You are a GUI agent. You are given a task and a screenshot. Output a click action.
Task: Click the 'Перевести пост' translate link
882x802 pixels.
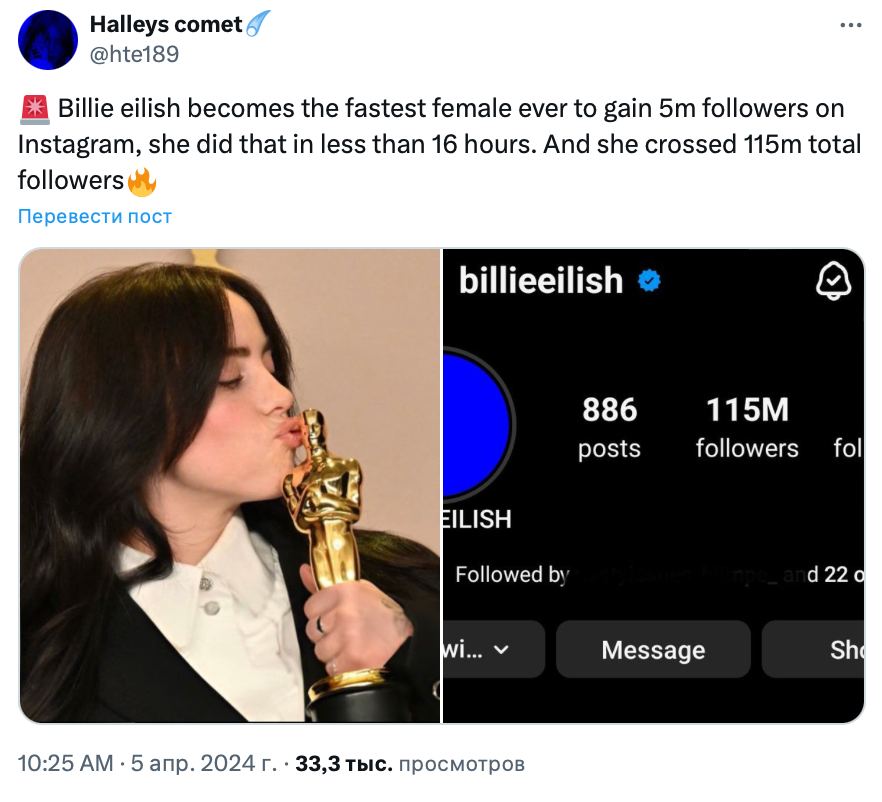(95, 216)
